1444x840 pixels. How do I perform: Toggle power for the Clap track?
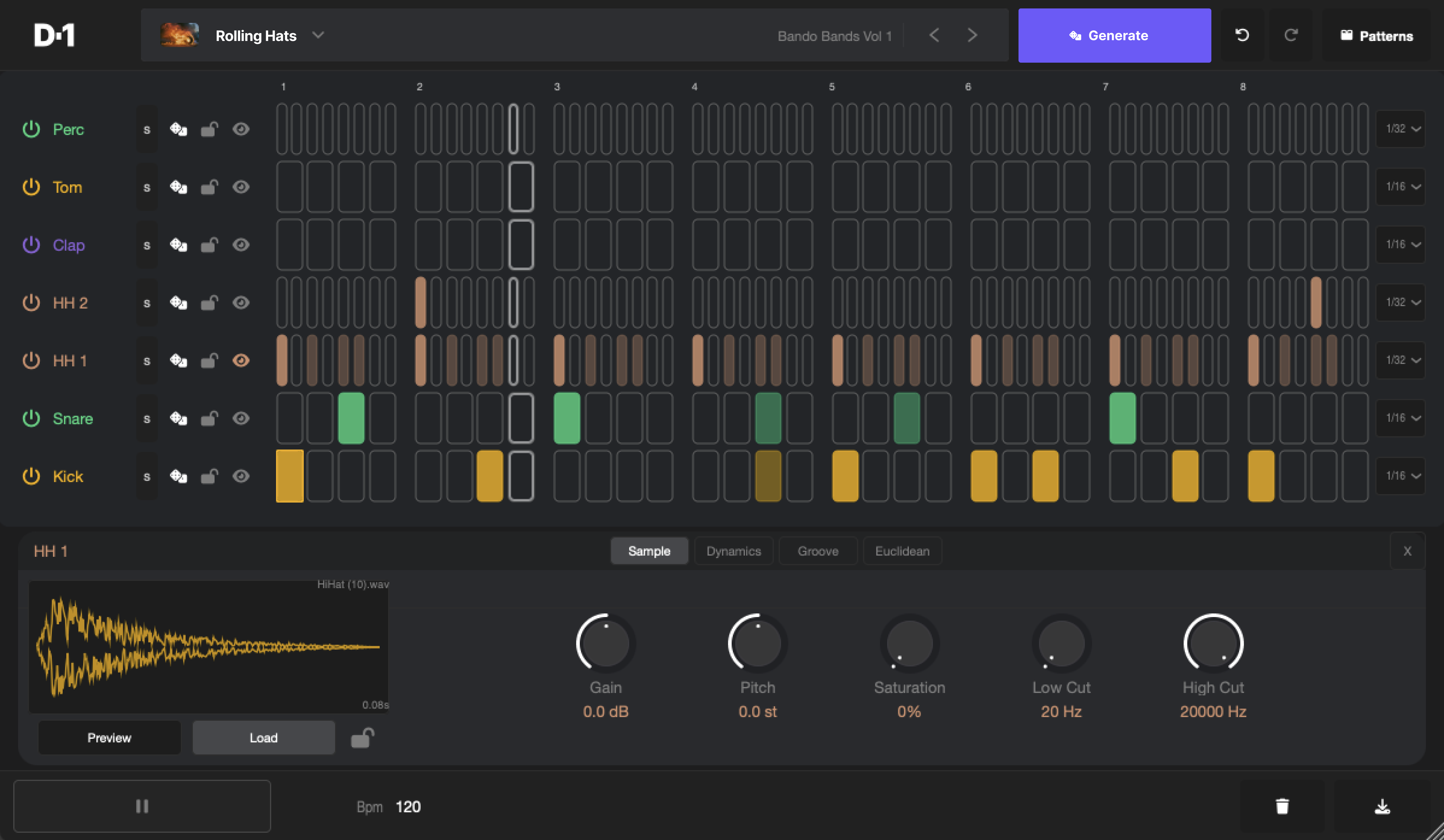tap(31, 245)
